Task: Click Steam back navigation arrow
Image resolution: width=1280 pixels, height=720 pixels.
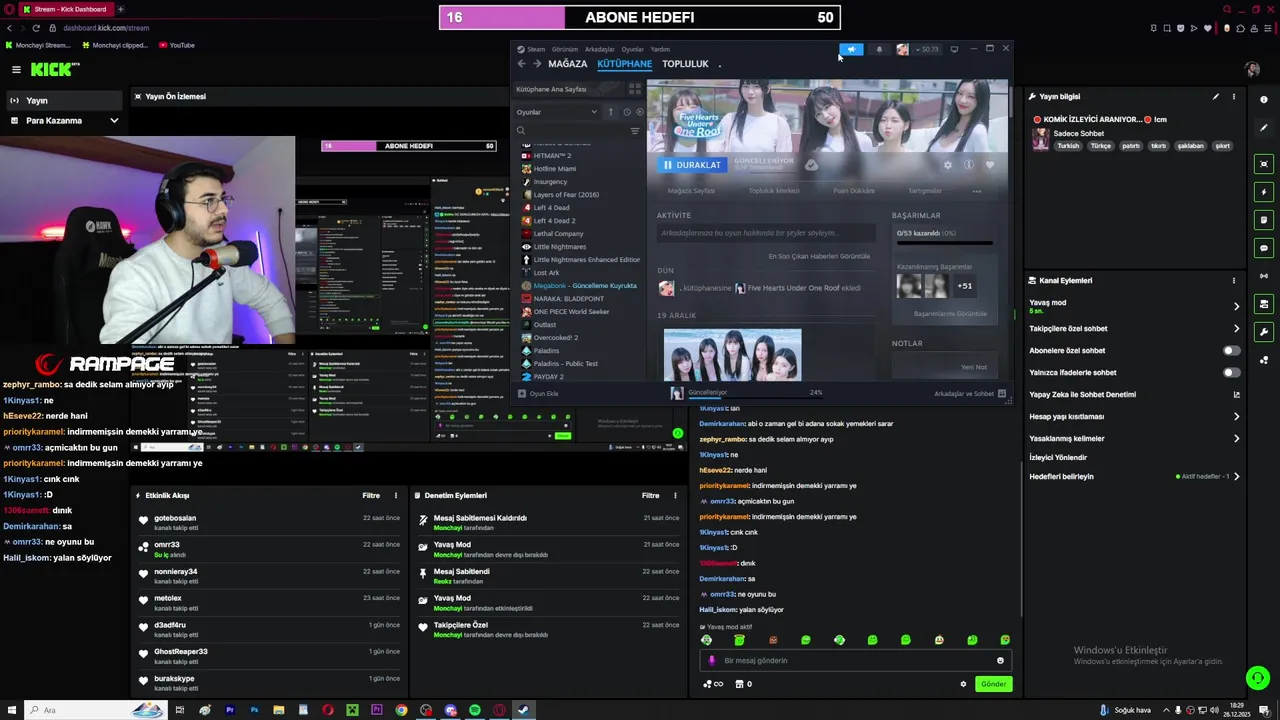Action: point(521,64)
